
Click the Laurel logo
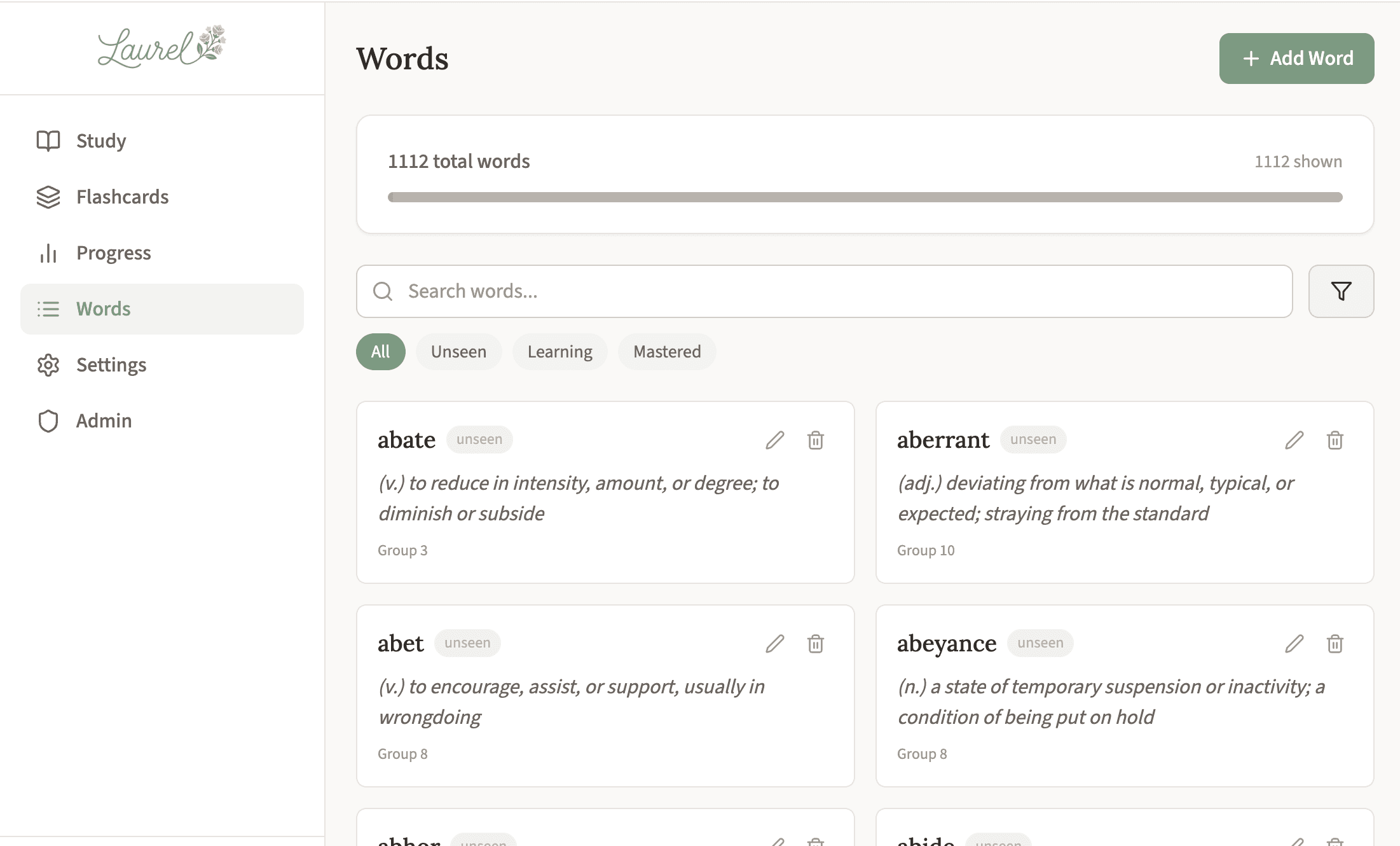coord(161,47)
